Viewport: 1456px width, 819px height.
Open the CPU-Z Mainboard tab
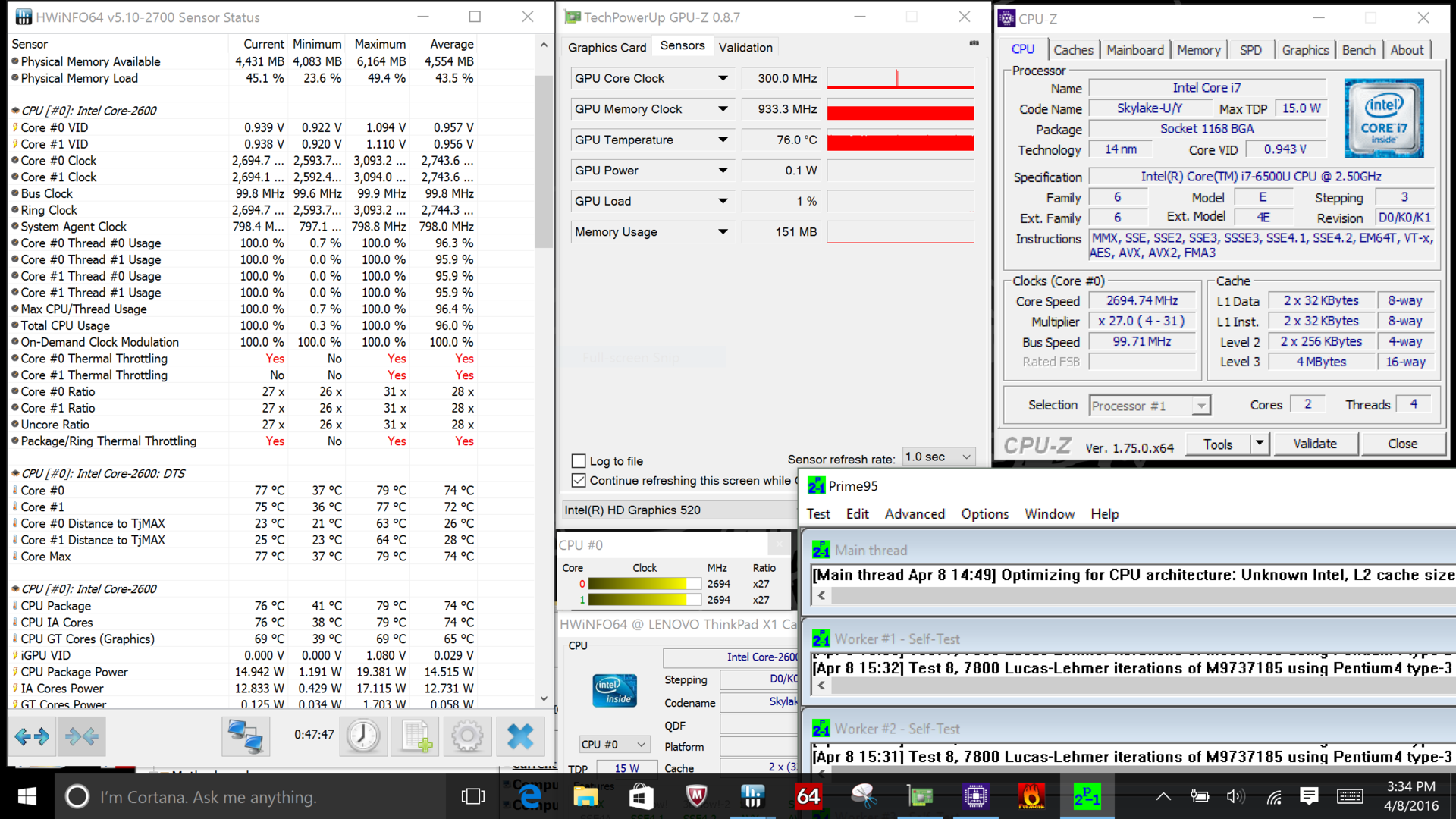(x=1134, y=50)
